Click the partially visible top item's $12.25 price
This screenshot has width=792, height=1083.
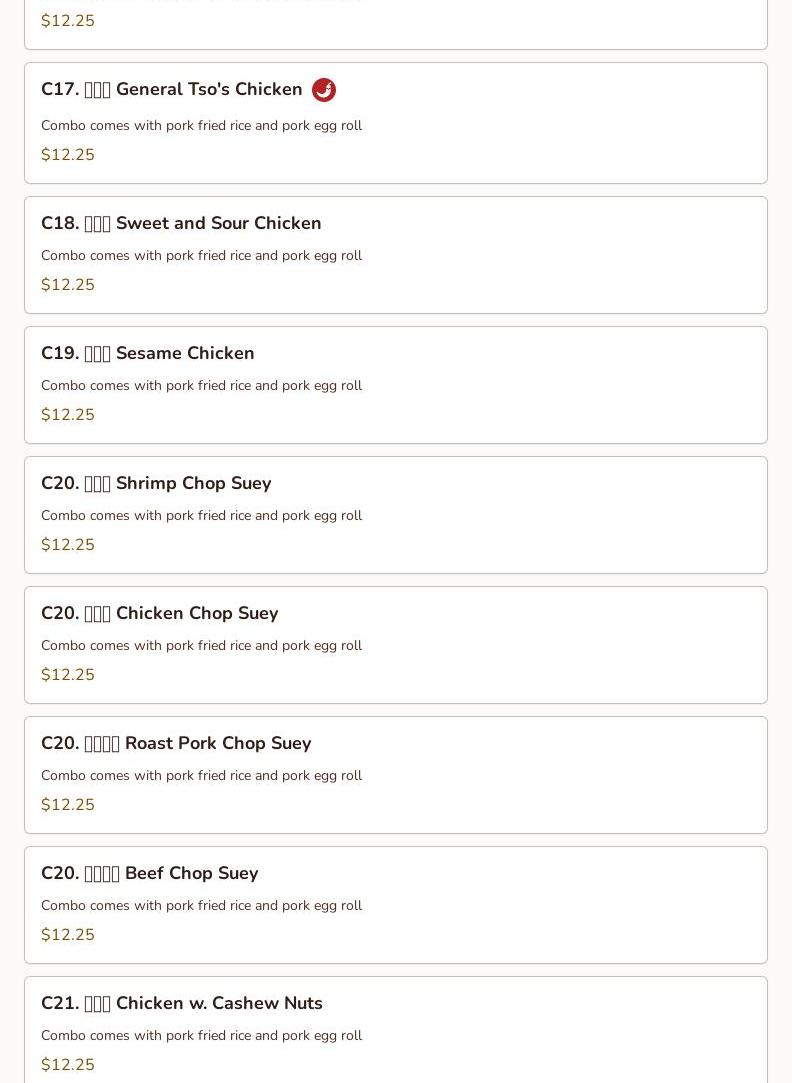pos(68,21)
